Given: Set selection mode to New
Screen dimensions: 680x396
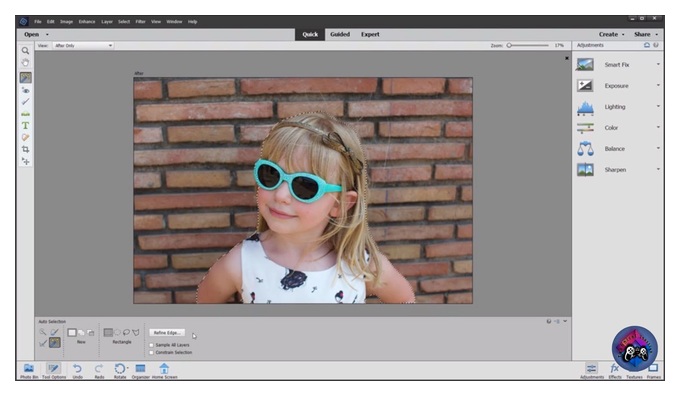Looking at the screenshot, I should pos(72,333).
